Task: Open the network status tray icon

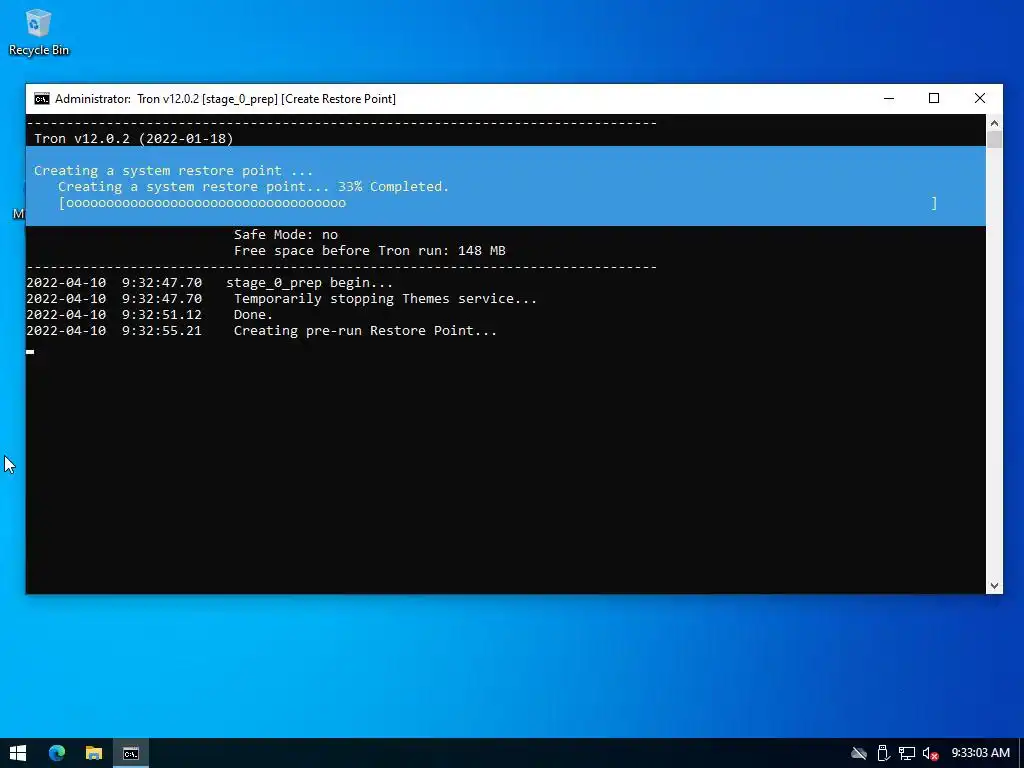Action: pyautogui.click(x=907, y=754)
